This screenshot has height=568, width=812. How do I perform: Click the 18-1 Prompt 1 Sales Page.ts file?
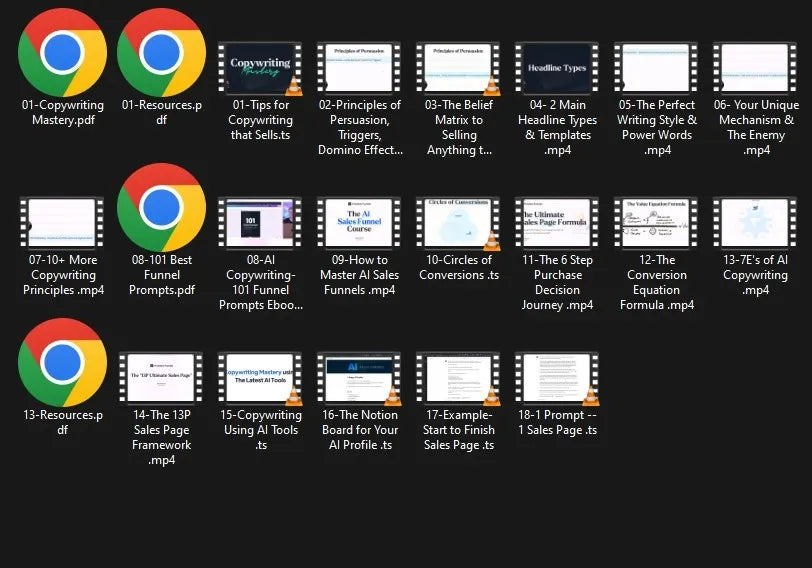click(557, 378)
